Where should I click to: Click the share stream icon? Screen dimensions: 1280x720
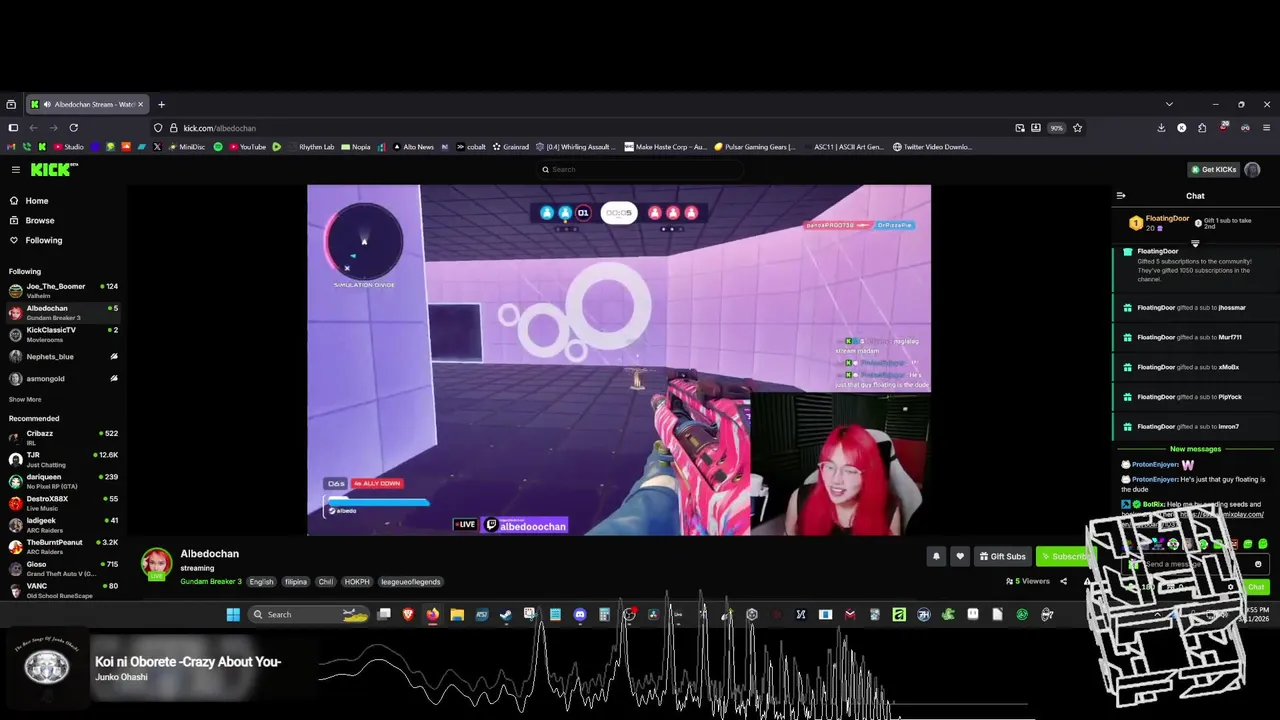pos(1063,581)
